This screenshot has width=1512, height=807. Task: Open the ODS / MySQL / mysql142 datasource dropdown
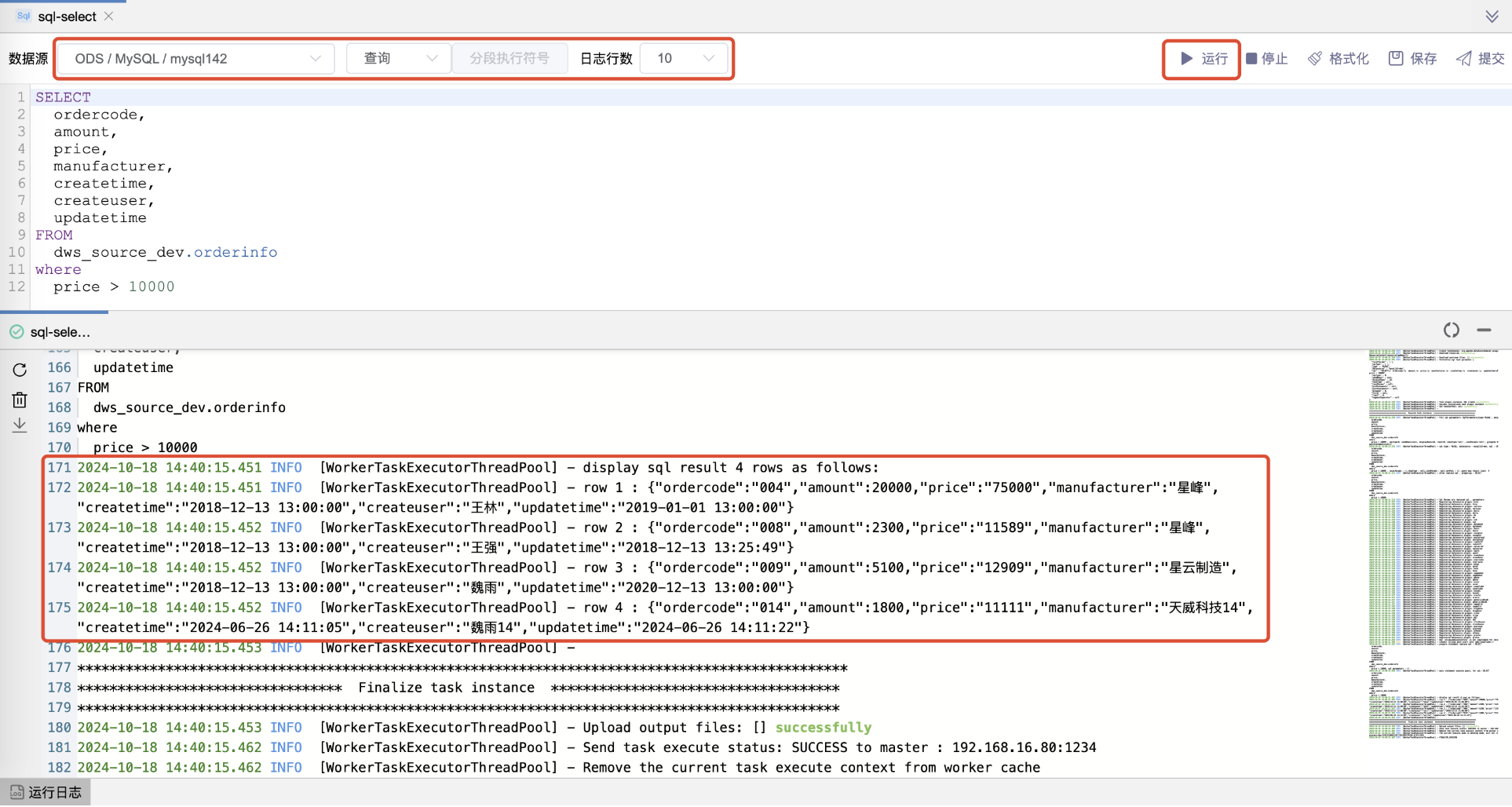(195, 57)
